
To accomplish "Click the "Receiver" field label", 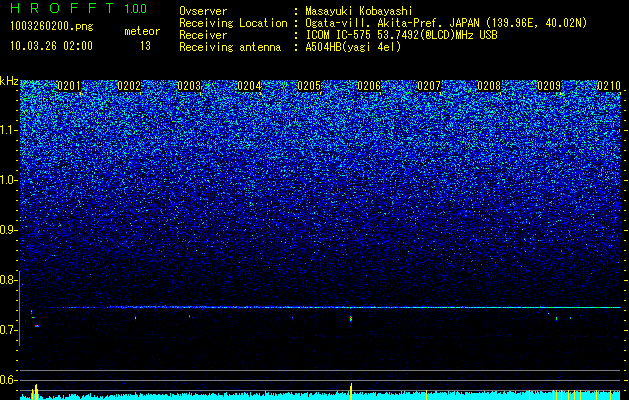I will (x=203, y=35).
